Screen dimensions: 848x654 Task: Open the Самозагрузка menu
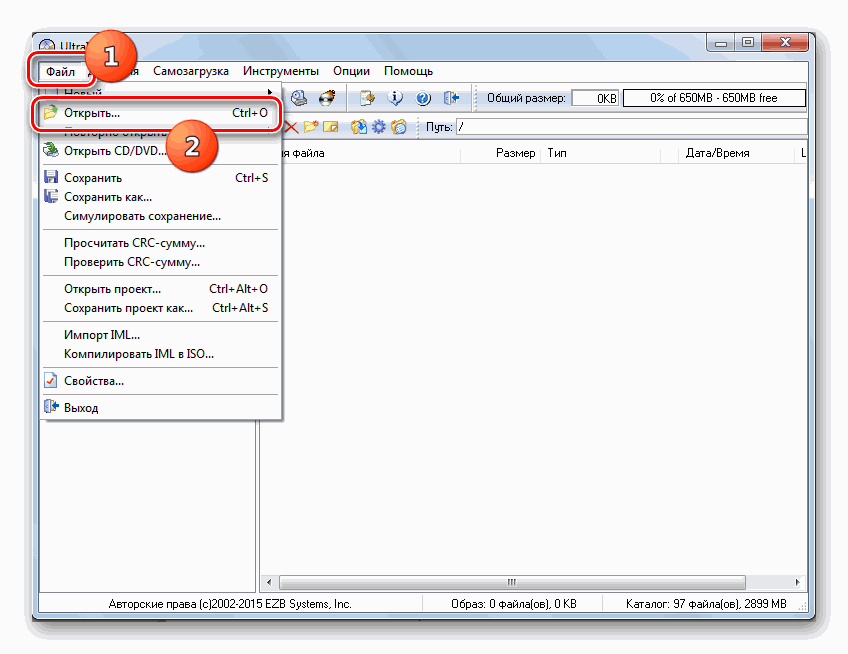pos(191,71)
